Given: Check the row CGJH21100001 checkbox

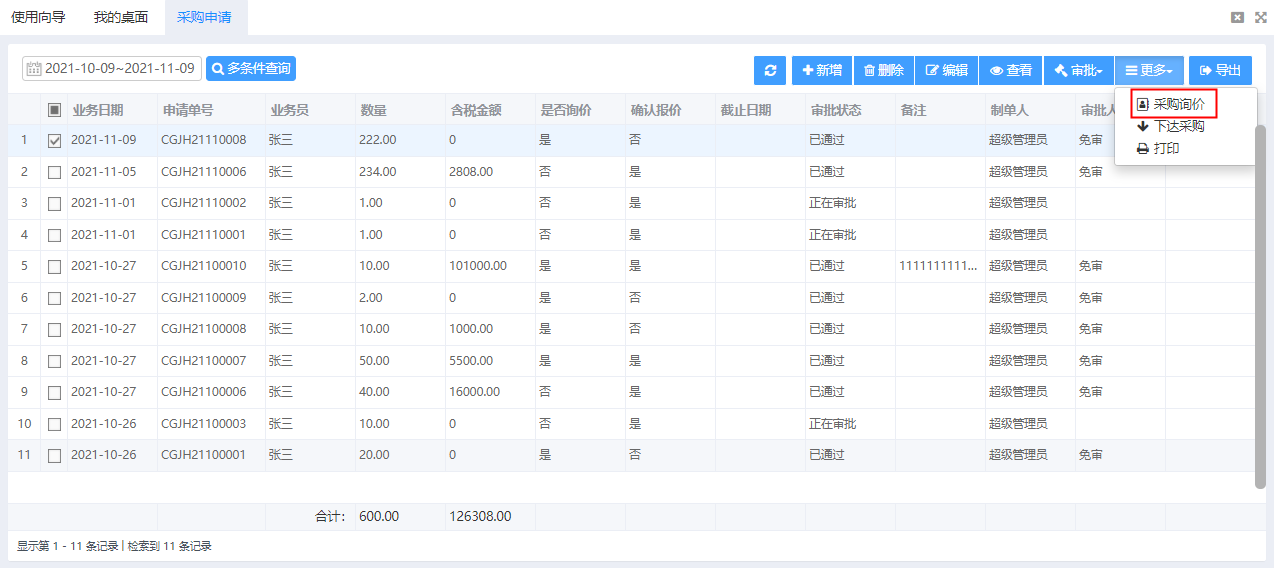Looking at the screenshot, I should pyautogui.click(x=55, y=456).
